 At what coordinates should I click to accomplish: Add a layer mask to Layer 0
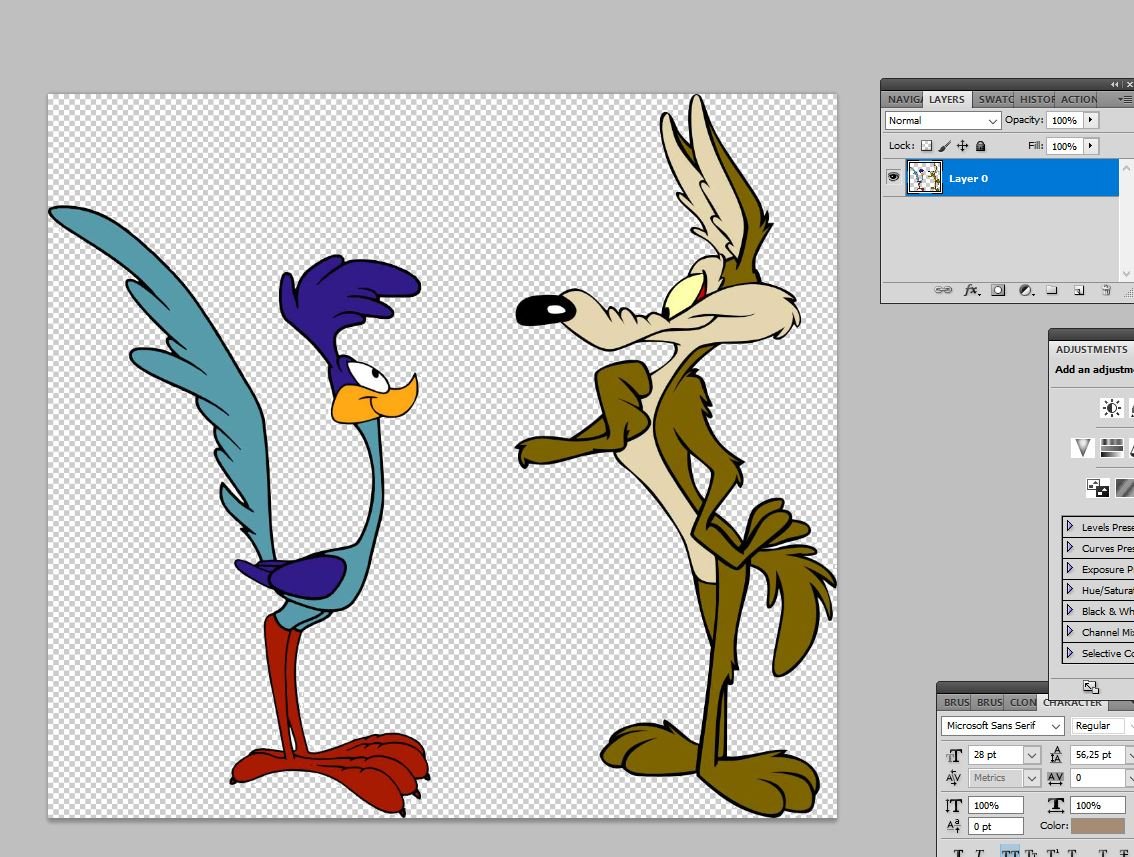point(998,290)
